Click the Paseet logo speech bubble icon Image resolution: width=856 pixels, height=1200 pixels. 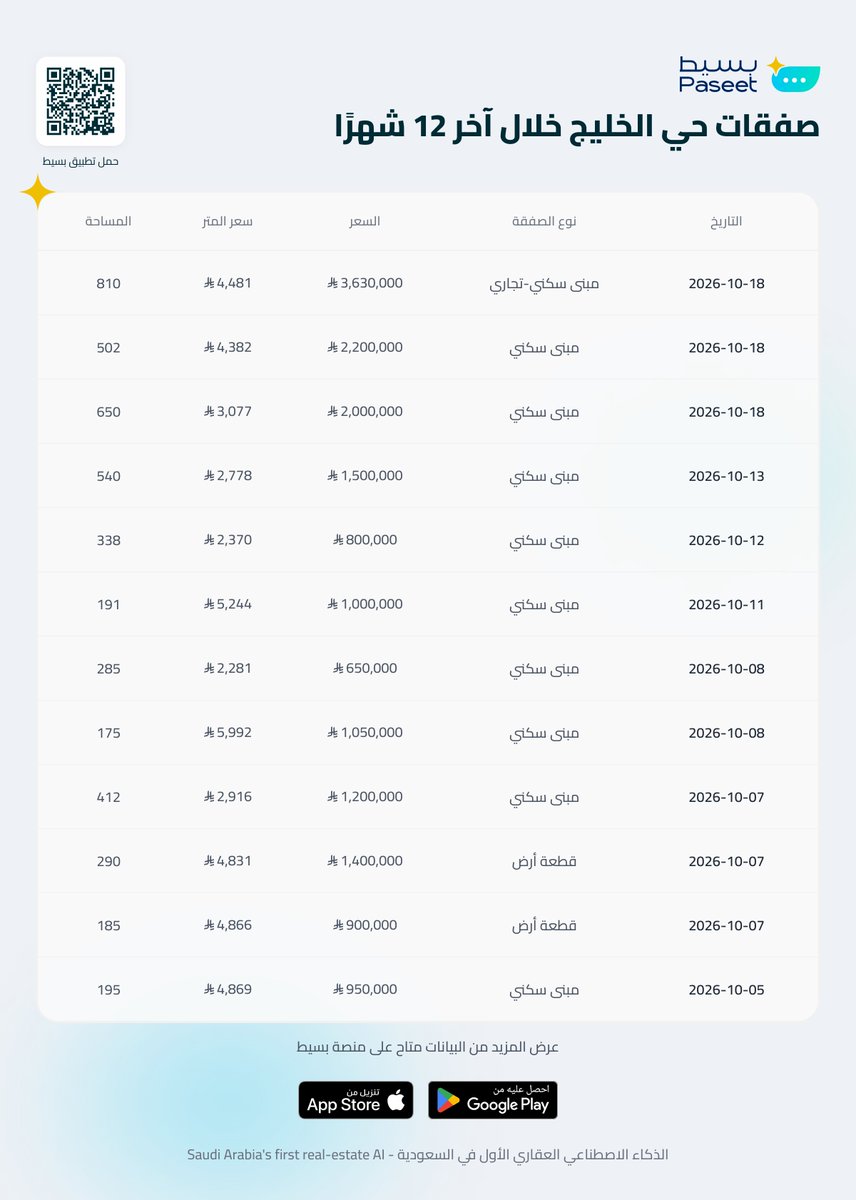pos(796,79)
